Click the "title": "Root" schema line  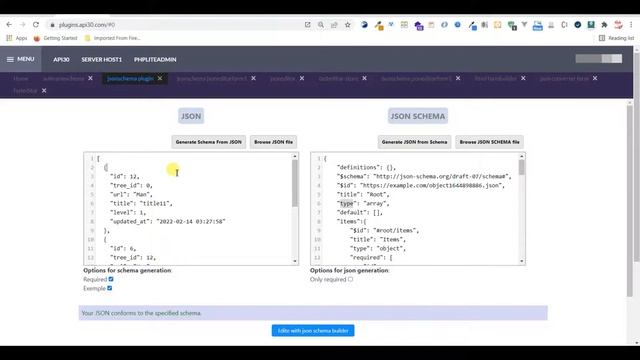pos(363,194)
